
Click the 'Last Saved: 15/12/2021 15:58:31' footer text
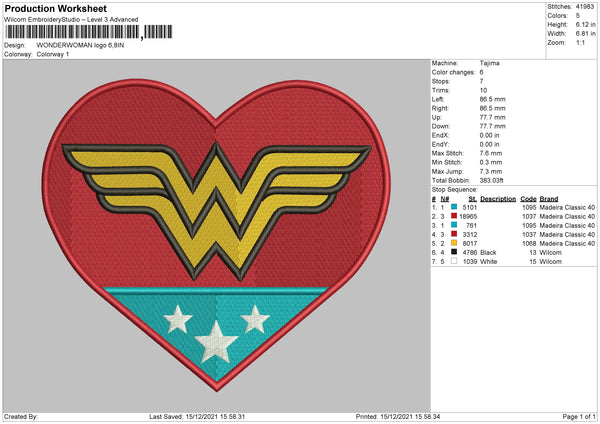click(x=197, y=416)
